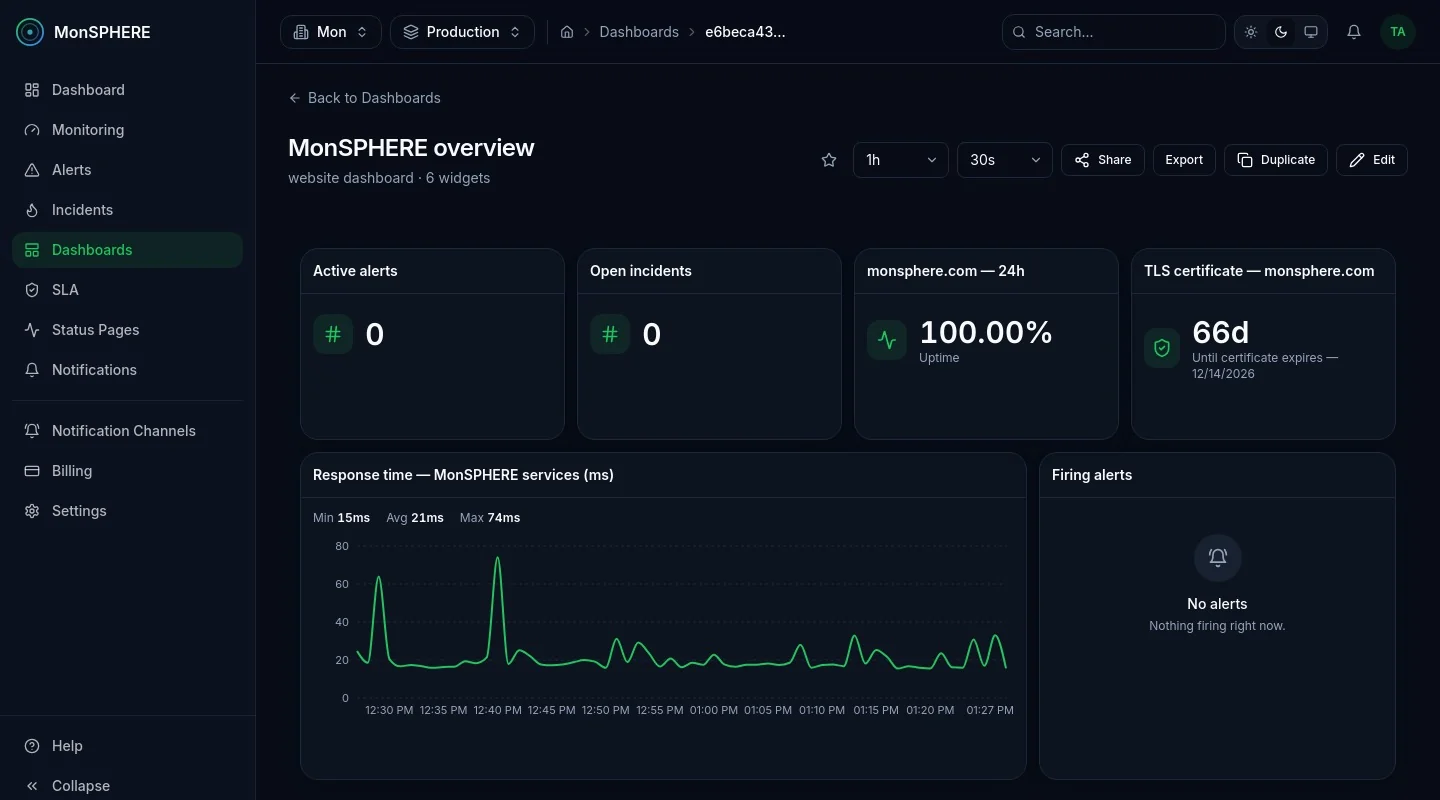Click the Min 15ms stat
Viewport: 1440px width, 800px height.
(341, 518)
